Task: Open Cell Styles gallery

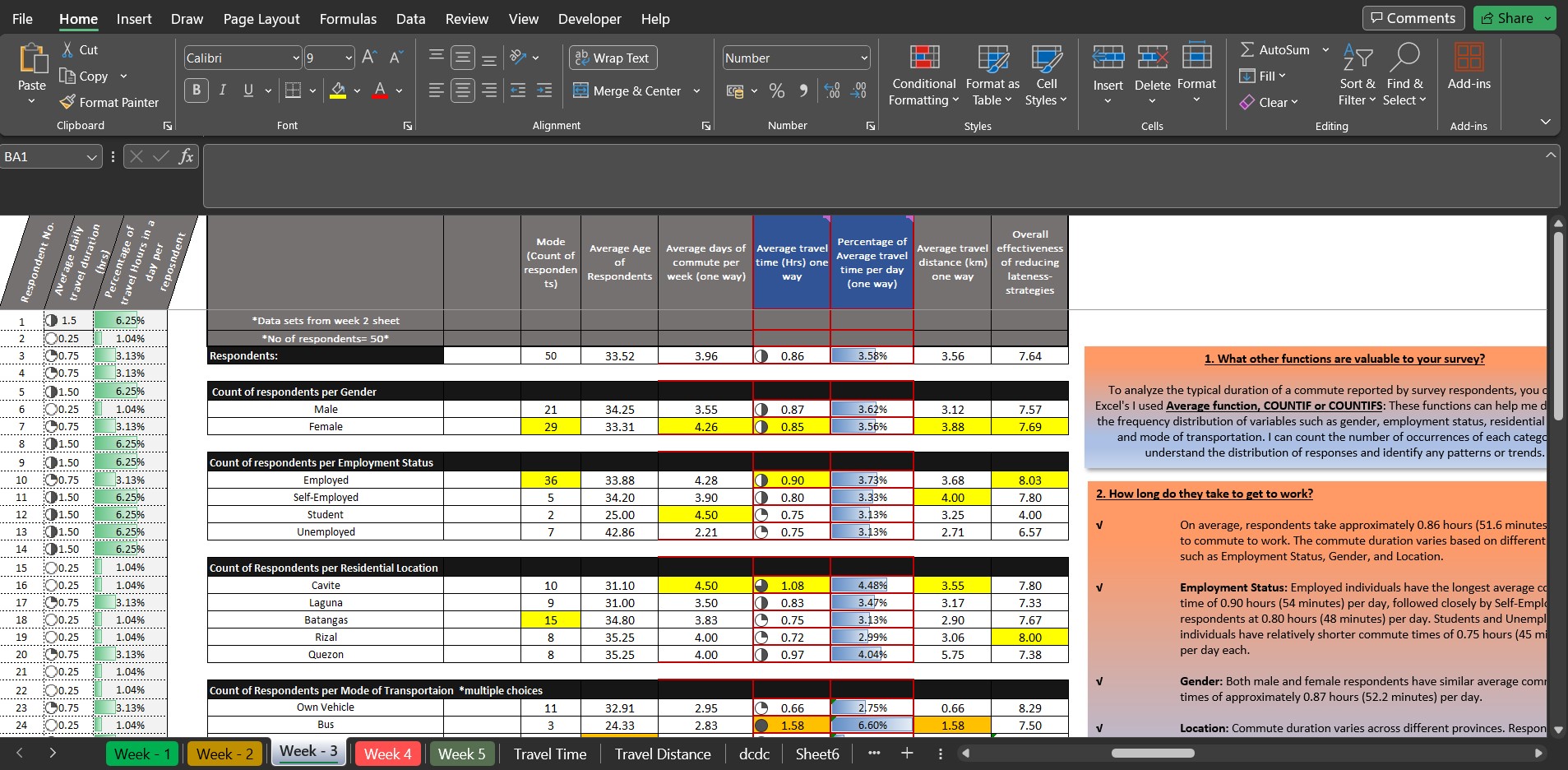Action: tap(1046, 76)
